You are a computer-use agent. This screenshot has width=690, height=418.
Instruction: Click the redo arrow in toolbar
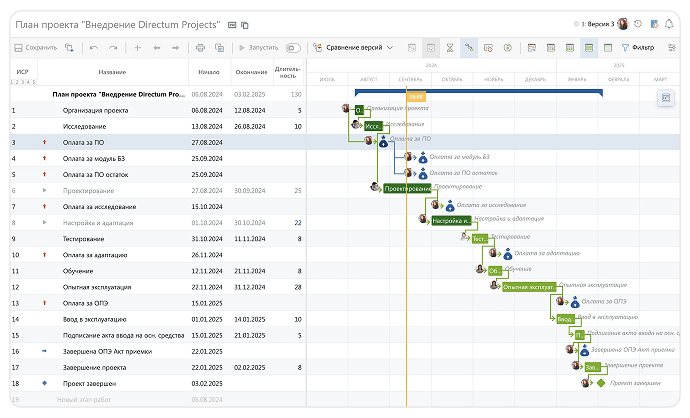(113, 47)
